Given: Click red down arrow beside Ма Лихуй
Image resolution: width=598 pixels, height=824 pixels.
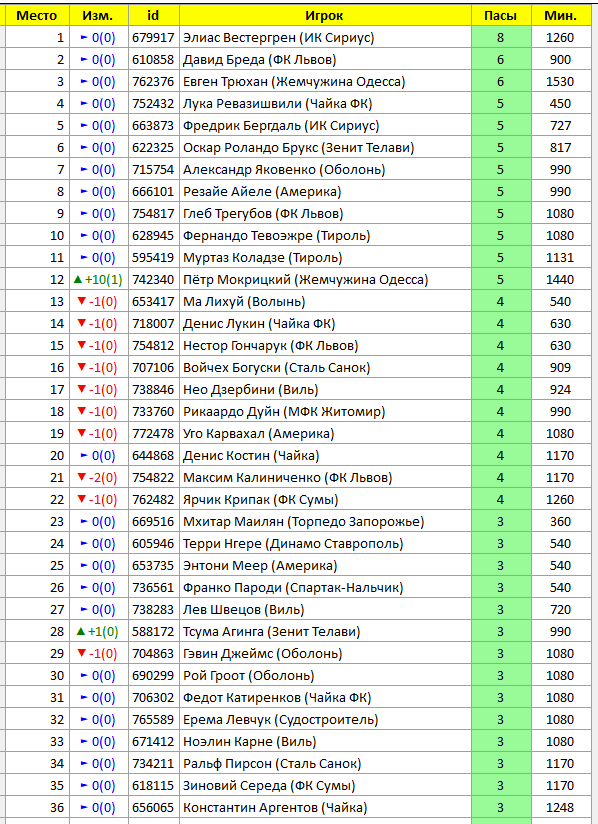Looking at the screenshot, I should [81, 301].
